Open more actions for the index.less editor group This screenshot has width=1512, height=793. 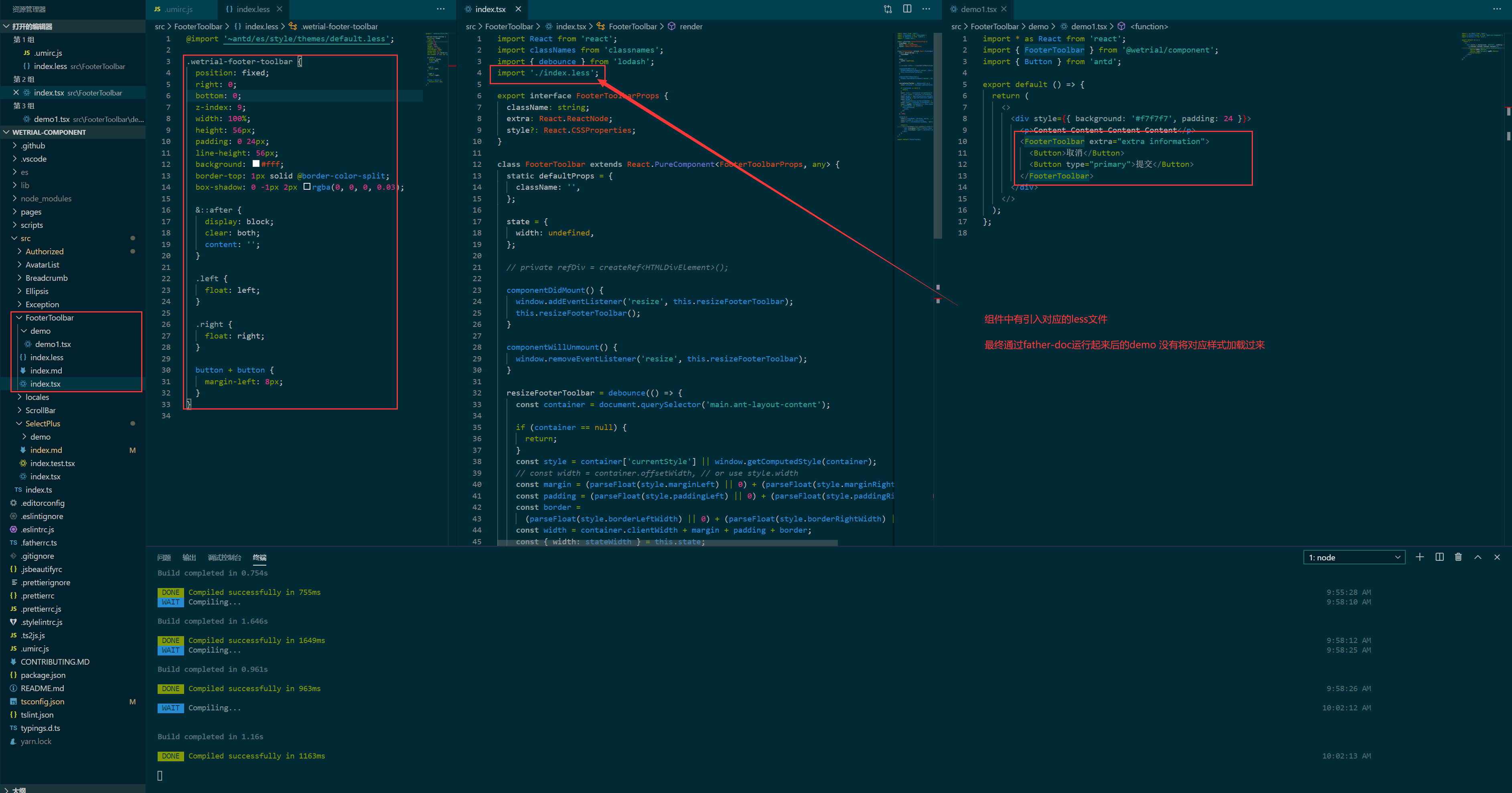coord(441,9)
